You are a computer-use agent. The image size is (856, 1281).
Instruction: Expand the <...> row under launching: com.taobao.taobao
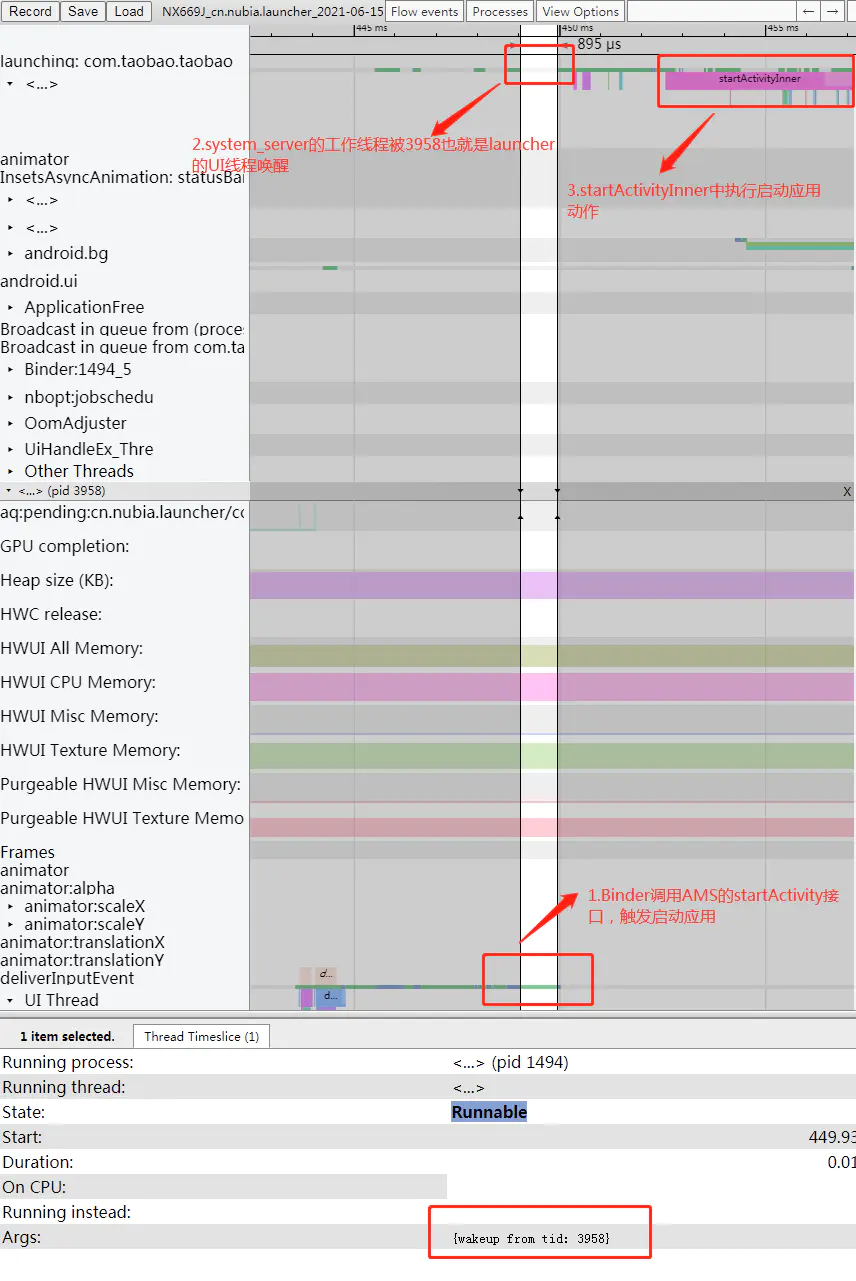coord(10,84)
